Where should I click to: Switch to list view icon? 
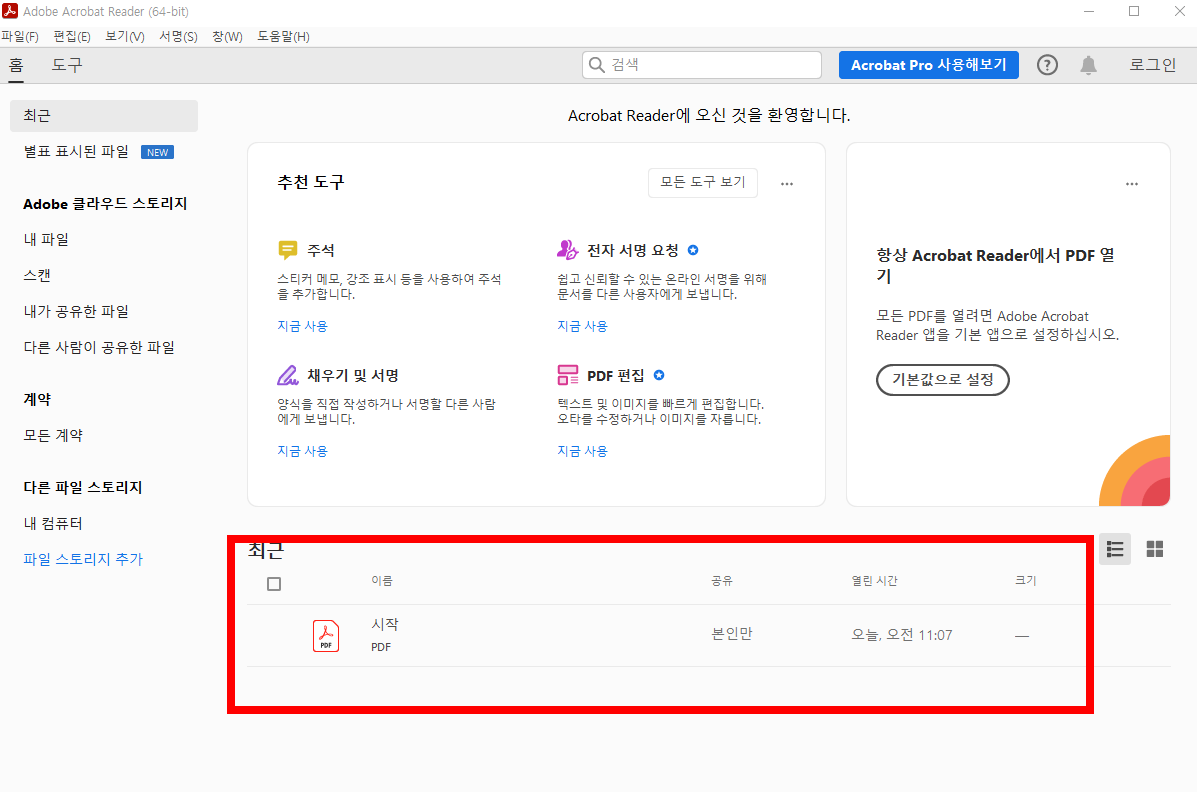pos(1115,549)
